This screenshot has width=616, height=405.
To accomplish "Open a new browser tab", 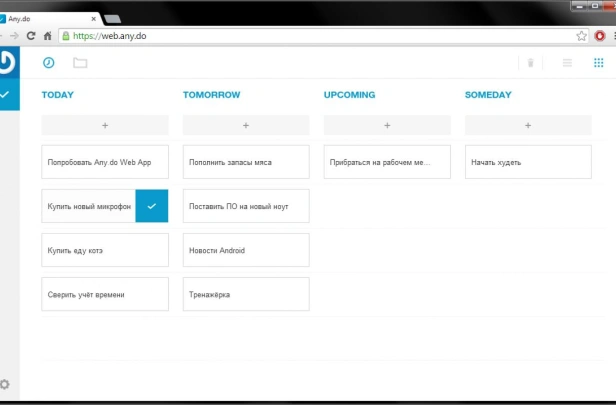I will click(x=113, y=19).
